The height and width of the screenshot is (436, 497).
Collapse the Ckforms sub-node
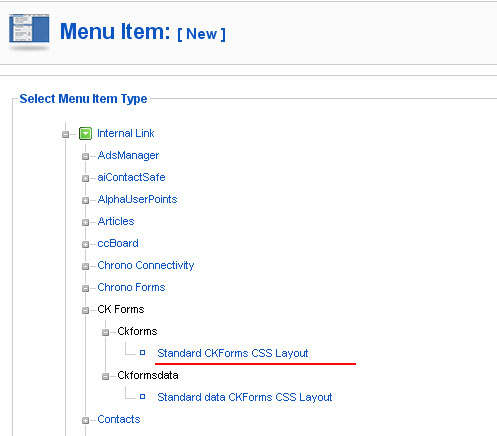105,332
